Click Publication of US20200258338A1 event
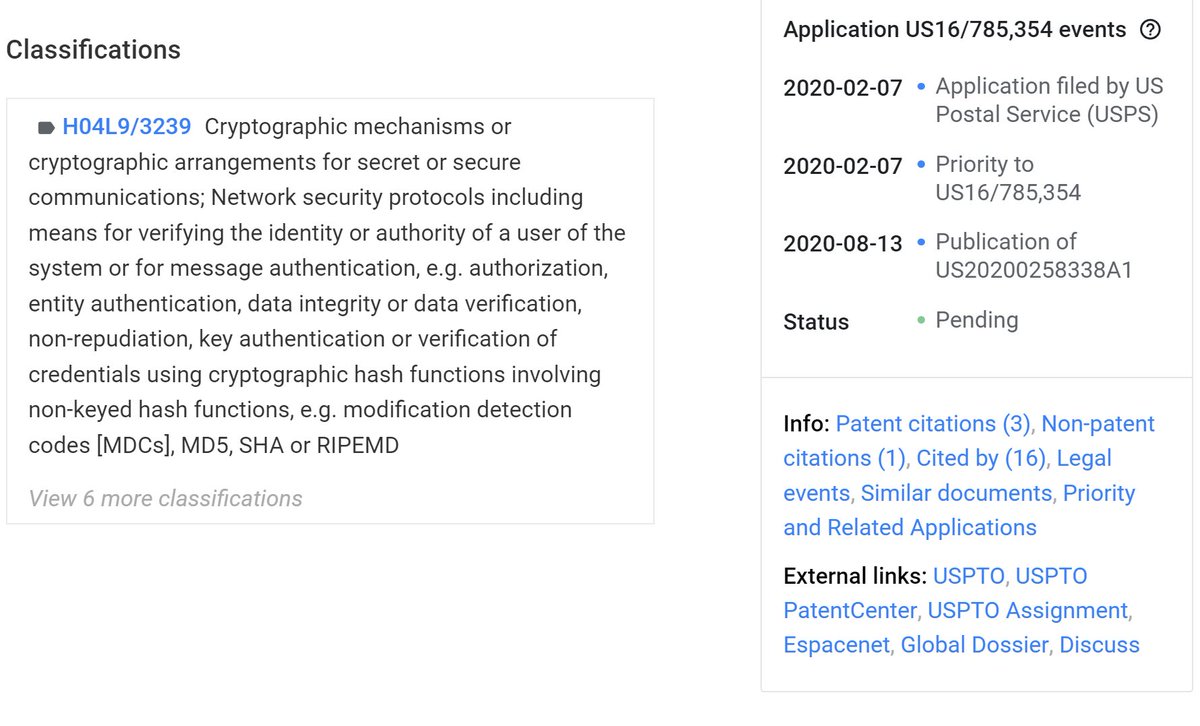 (1034, 256)
